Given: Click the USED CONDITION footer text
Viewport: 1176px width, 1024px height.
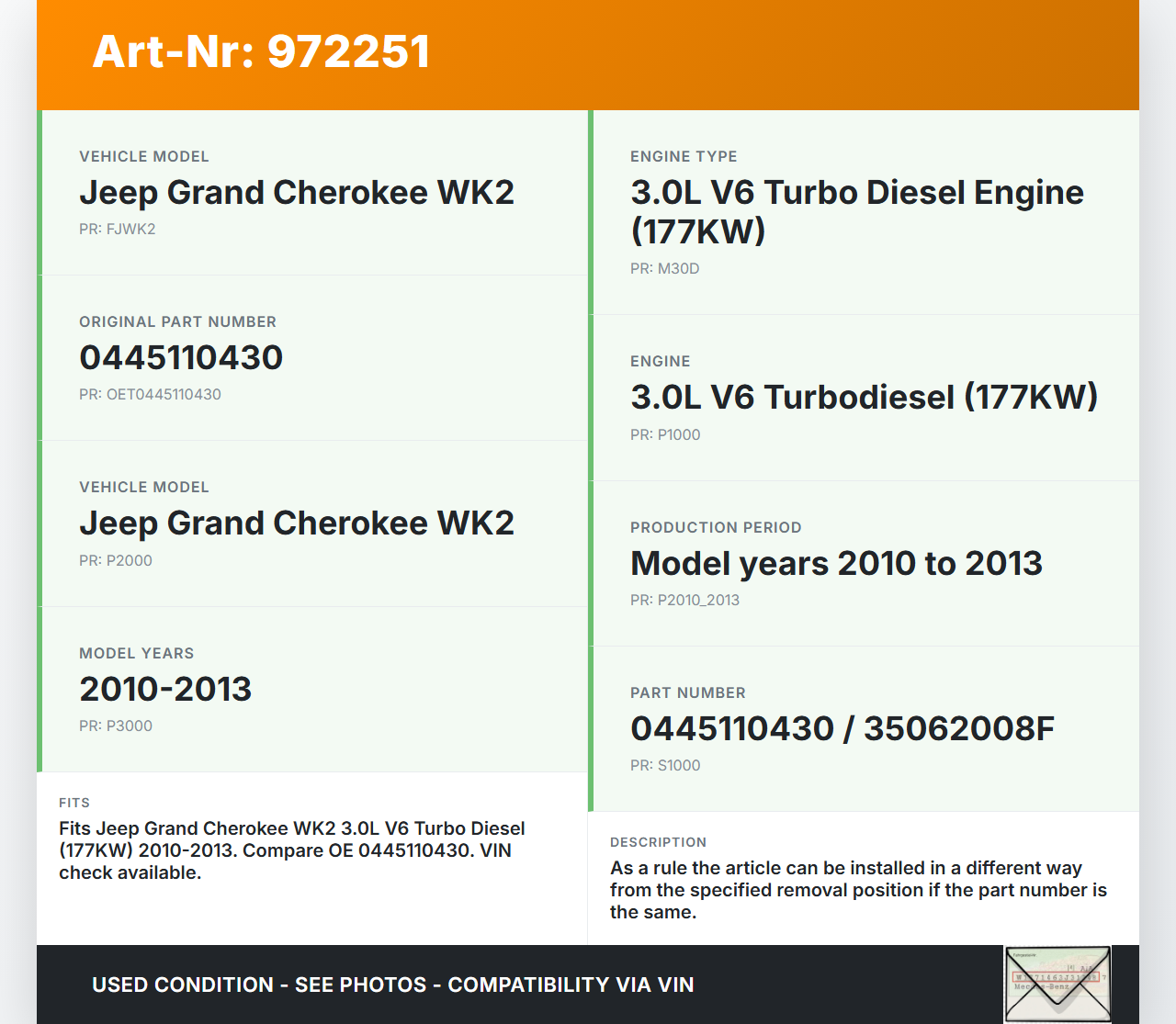Looking at the screenshot, I should [392, 985].
